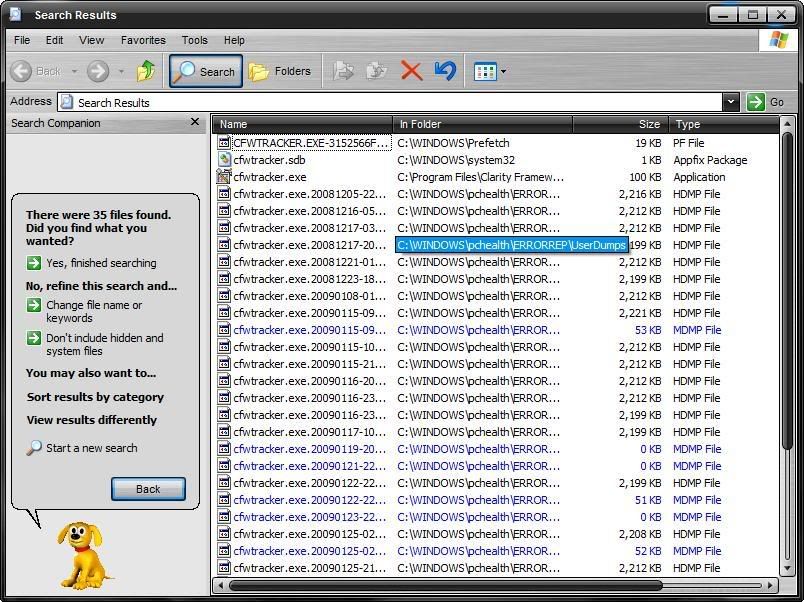
Task: Select the cfwtracker.exe application file icon
Action: click(x=225, y=177)
